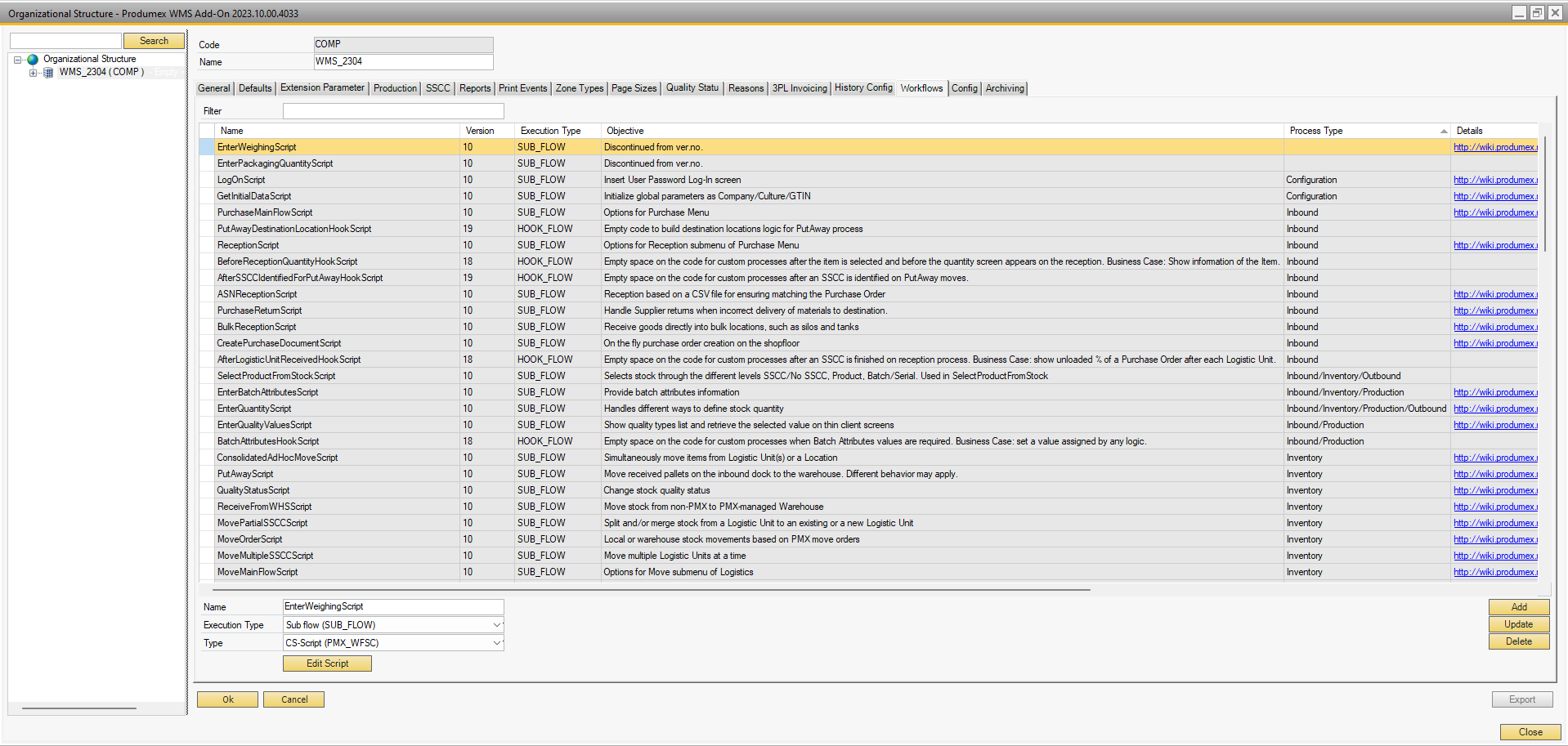Screen dimensions: 1568x746
Task: Click the globe icon beside Organizational Structure
Action: coord(33,58)
